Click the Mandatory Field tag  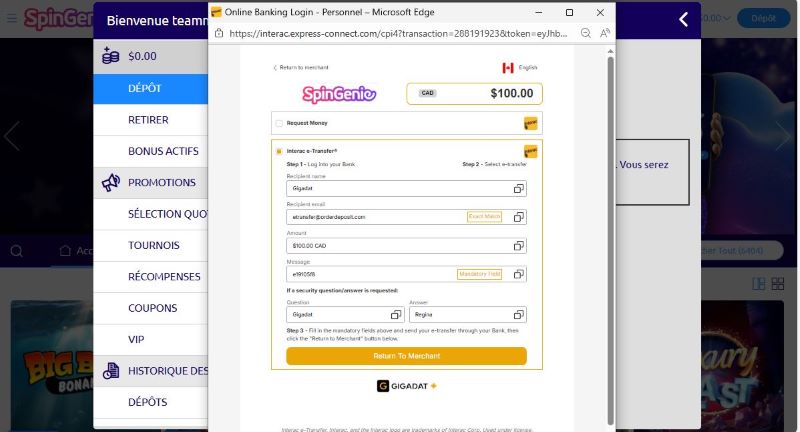click(479, 274)
